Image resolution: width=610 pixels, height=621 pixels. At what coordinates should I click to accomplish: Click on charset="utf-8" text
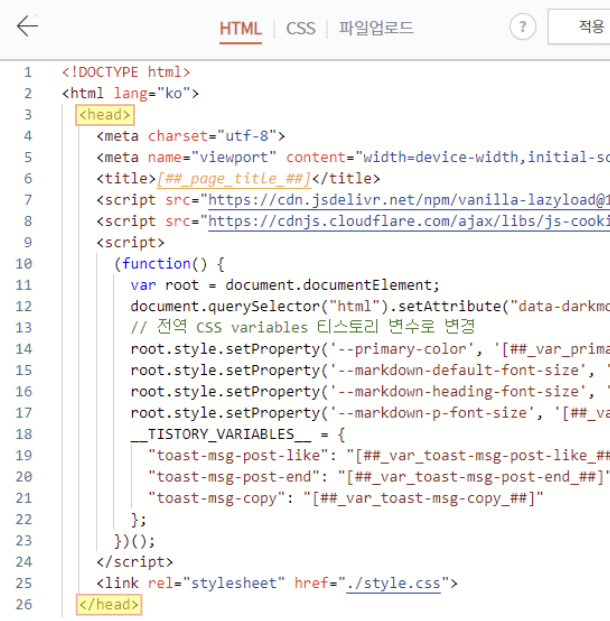click(212, 136)
